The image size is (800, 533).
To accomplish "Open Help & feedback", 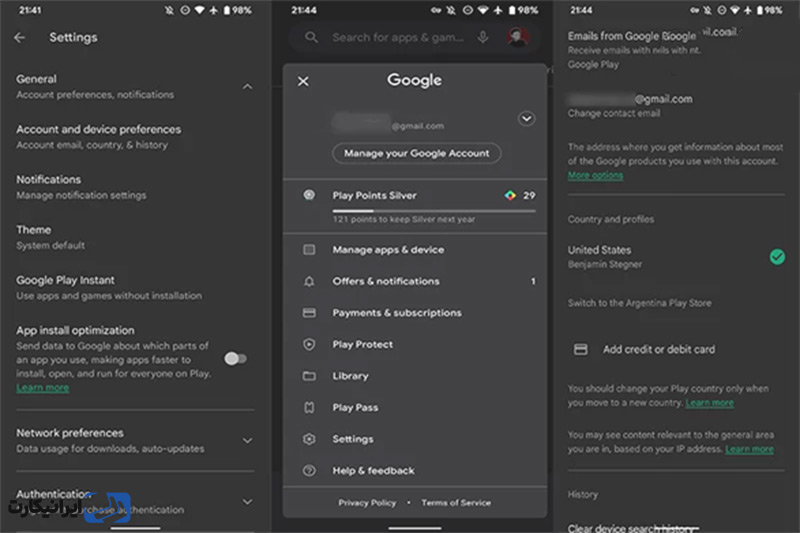I will click(415, 471).
